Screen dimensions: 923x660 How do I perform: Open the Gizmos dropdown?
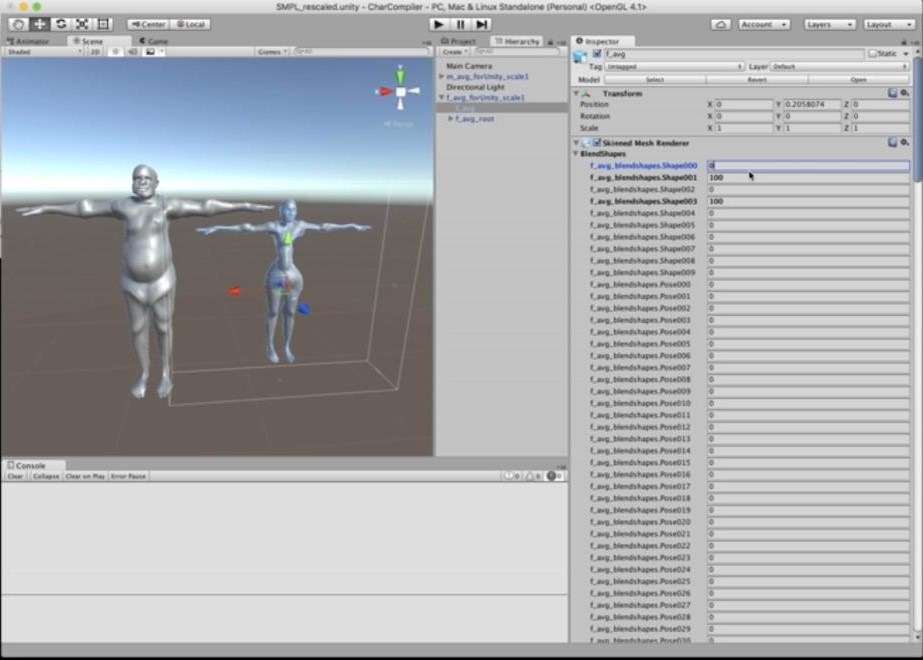(x=271, y=52)
